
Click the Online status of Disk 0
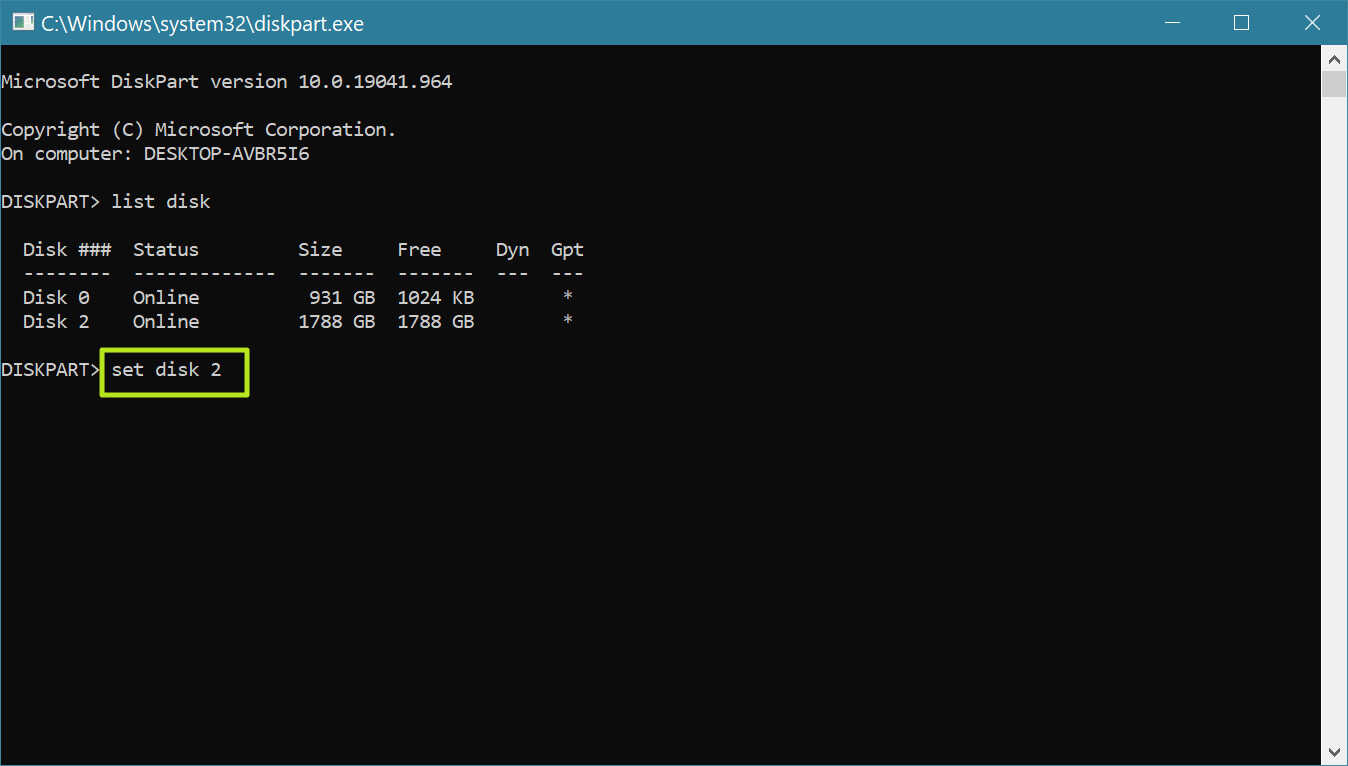click(166, 298)
